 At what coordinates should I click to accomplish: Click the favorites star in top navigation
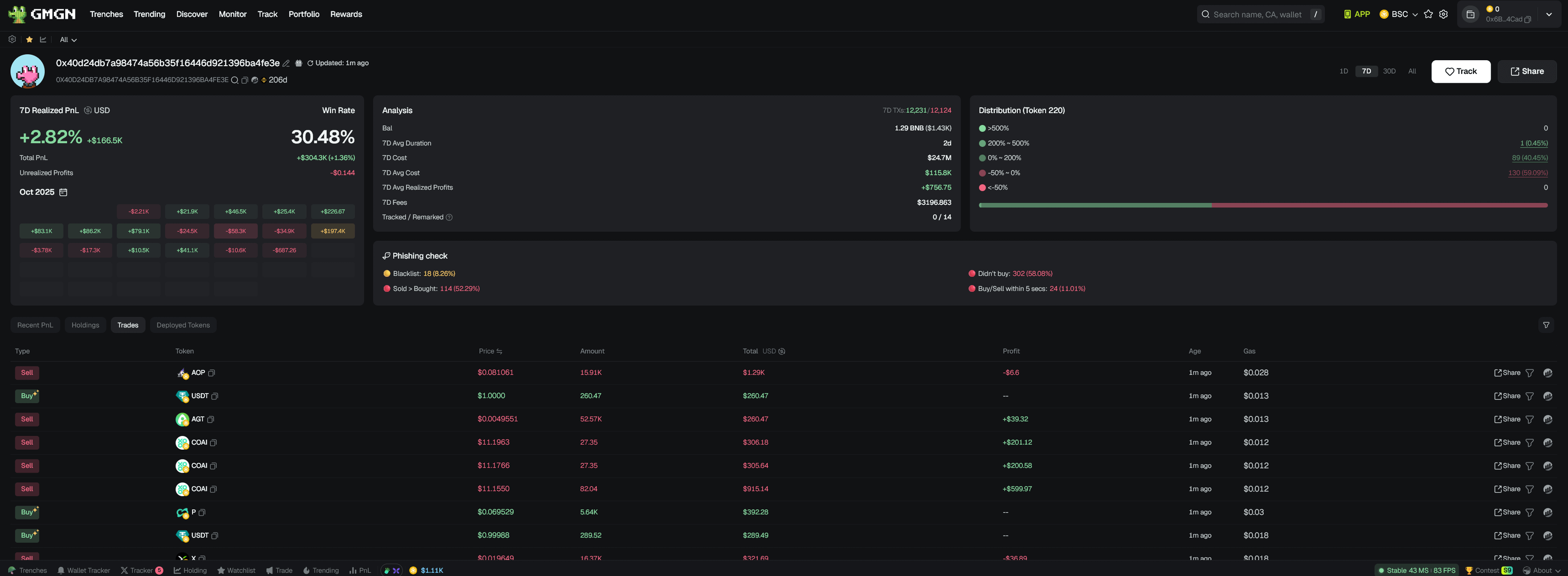point(1428,14)
